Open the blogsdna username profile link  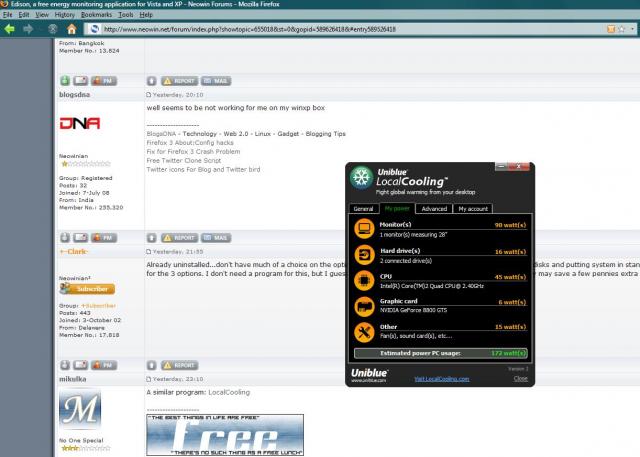pos(74,95)
